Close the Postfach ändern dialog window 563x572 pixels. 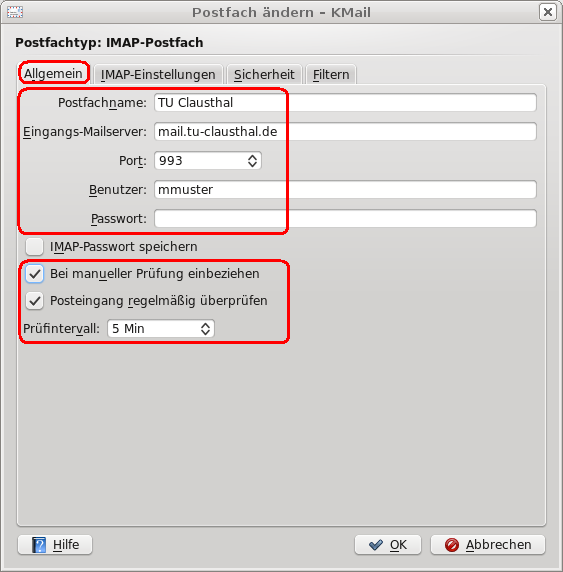(548, 12)
